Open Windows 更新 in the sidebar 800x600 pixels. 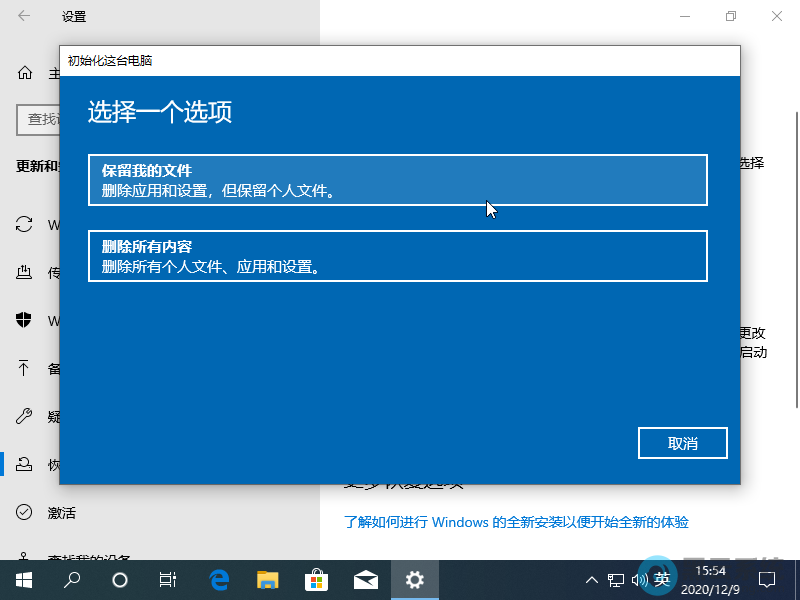pyautogui.click(x=24, y=224)
